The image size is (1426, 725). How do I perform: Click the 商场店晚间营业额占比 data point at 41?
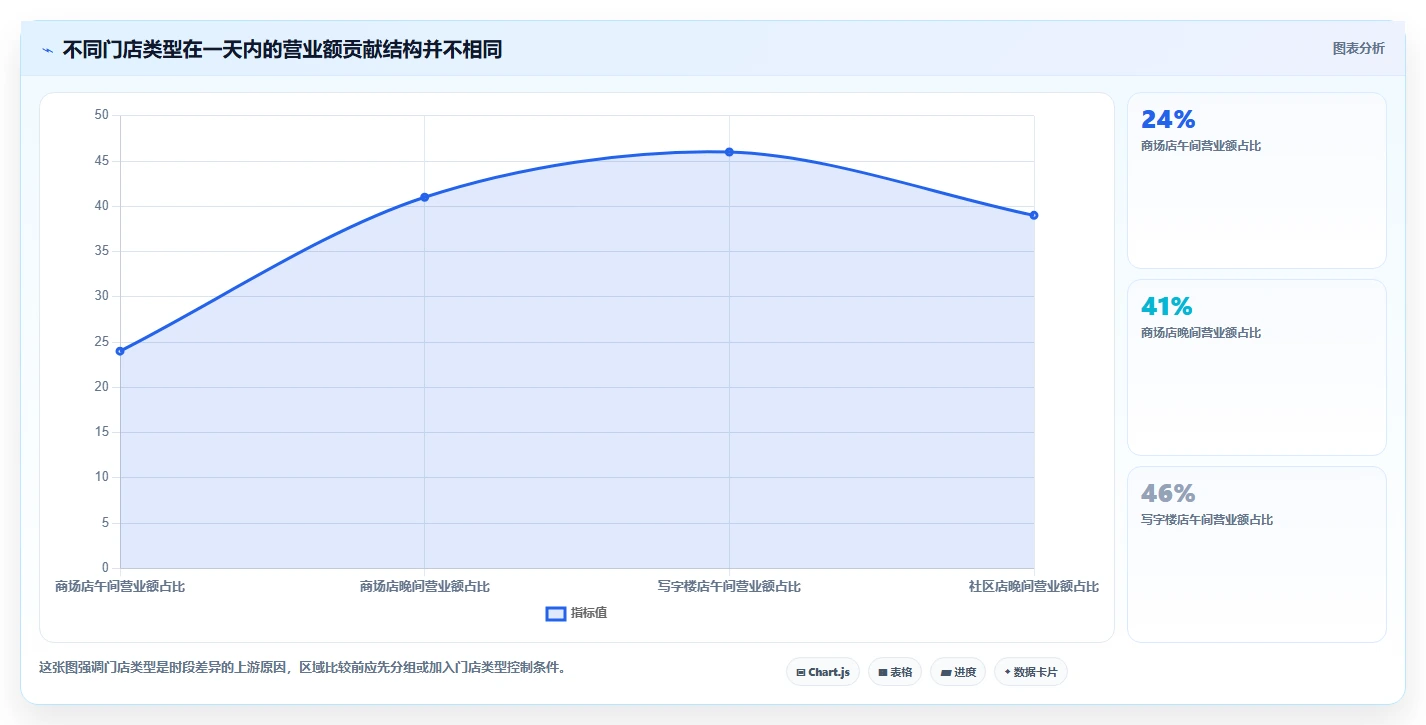point(425,197)
